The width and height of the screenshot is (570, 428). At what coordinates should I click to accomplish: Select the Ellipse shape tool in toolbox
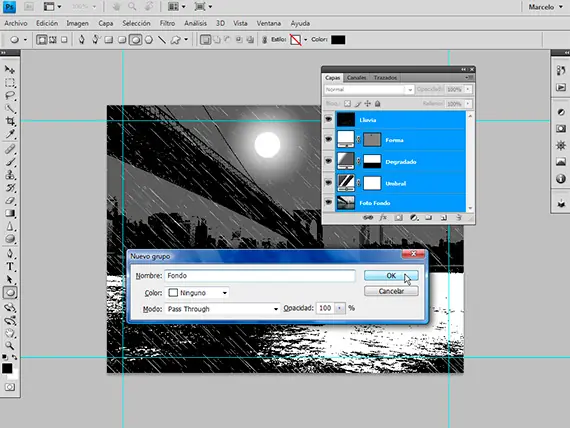coord(10,293)
